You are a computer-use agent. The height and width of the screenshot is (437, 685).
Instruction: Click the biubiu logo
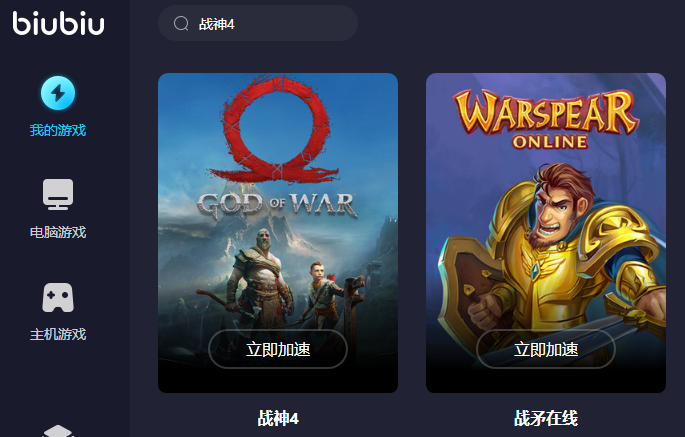click(58, 23)
